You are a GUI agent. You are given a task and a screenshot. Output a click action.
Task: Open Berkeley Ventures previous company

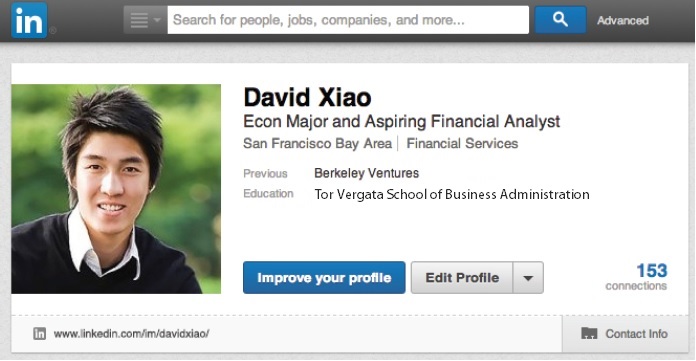(x=366, y=173)
